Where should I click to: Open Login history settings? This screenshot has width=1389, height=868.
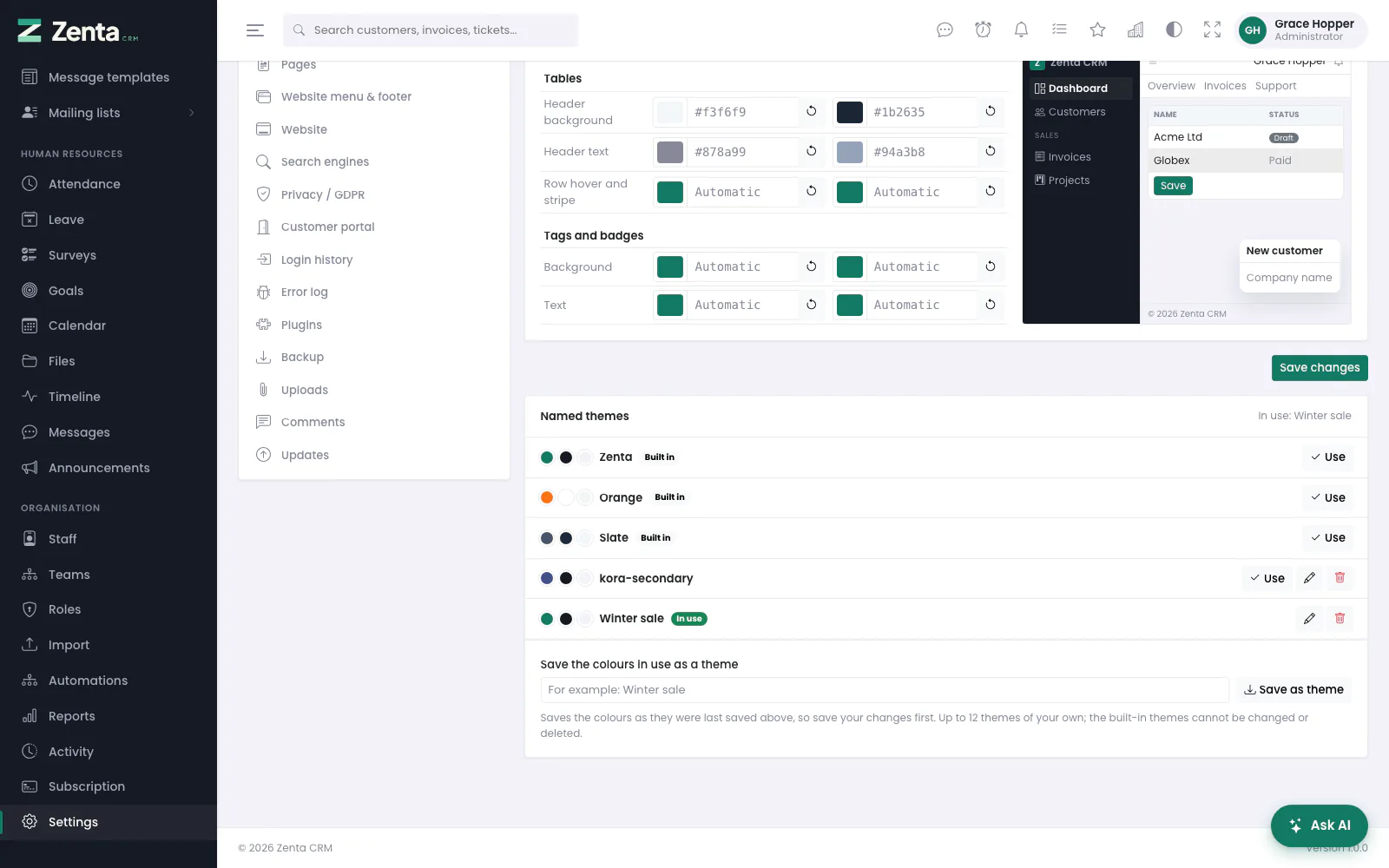point(374,260)
